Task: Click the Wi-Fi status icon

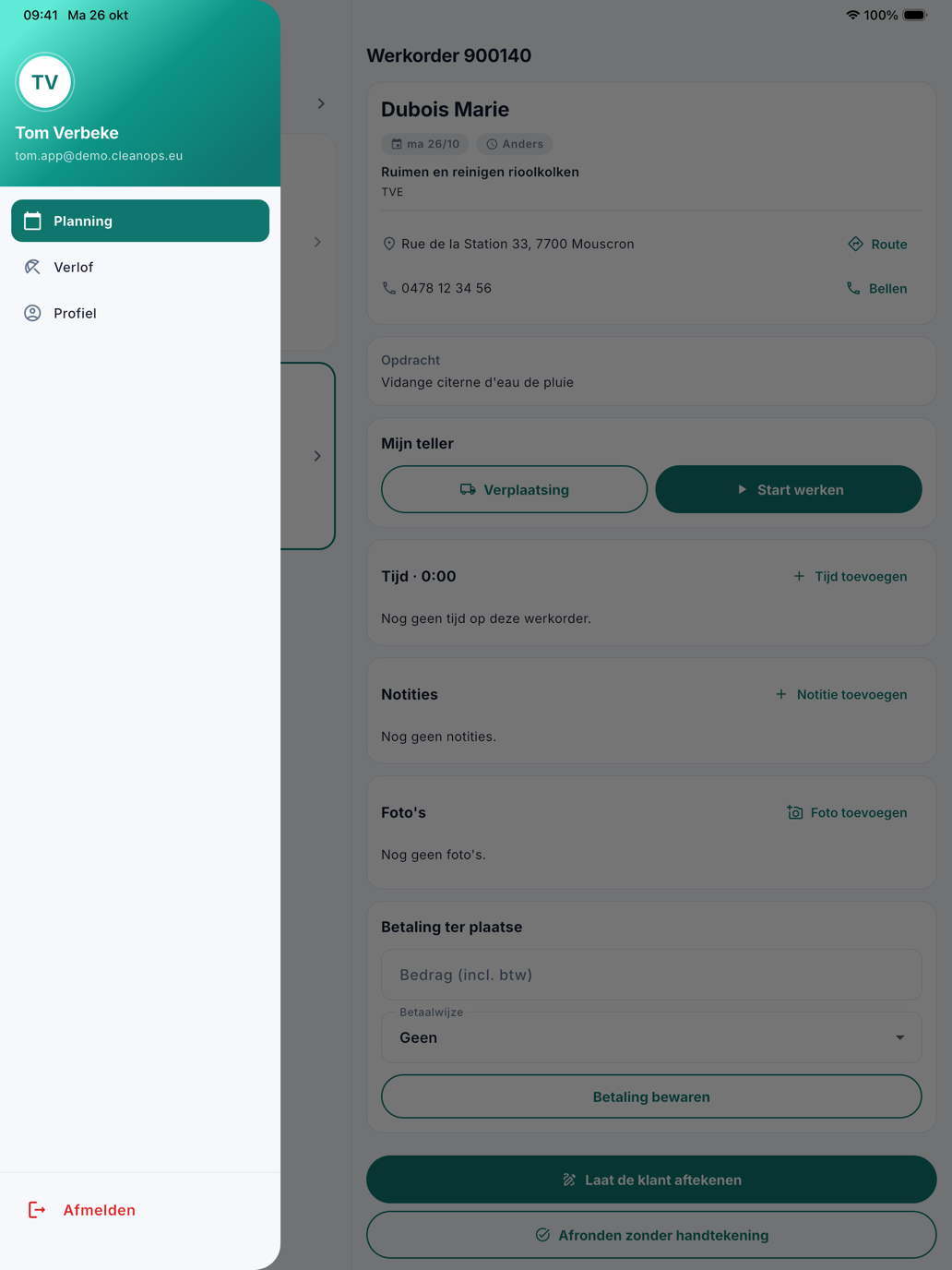Action: click(852, 15)
